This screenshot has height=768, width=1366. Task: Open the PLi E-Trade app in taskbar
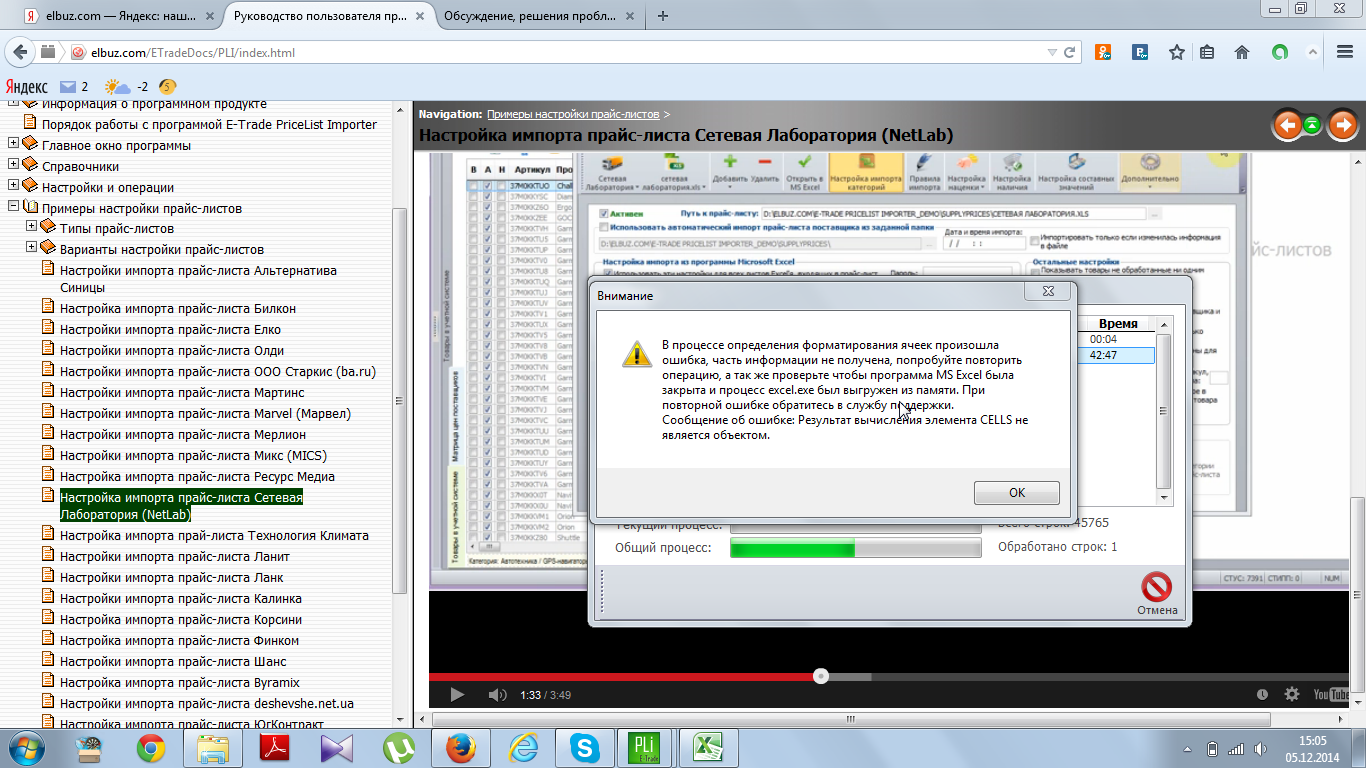point(645,747)
